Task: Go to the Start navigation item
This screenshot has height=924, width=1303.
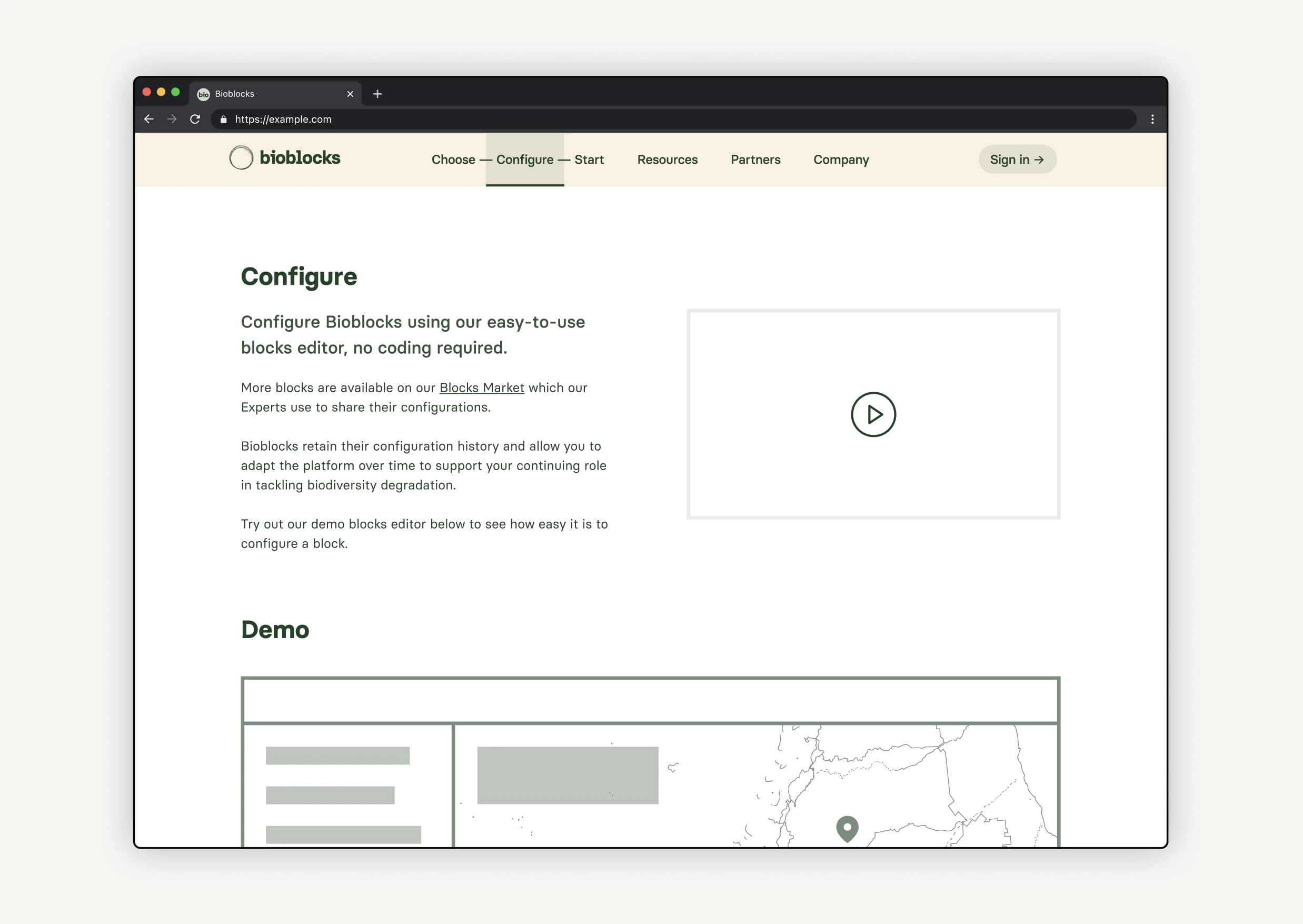Action: [x=589, y=160]
